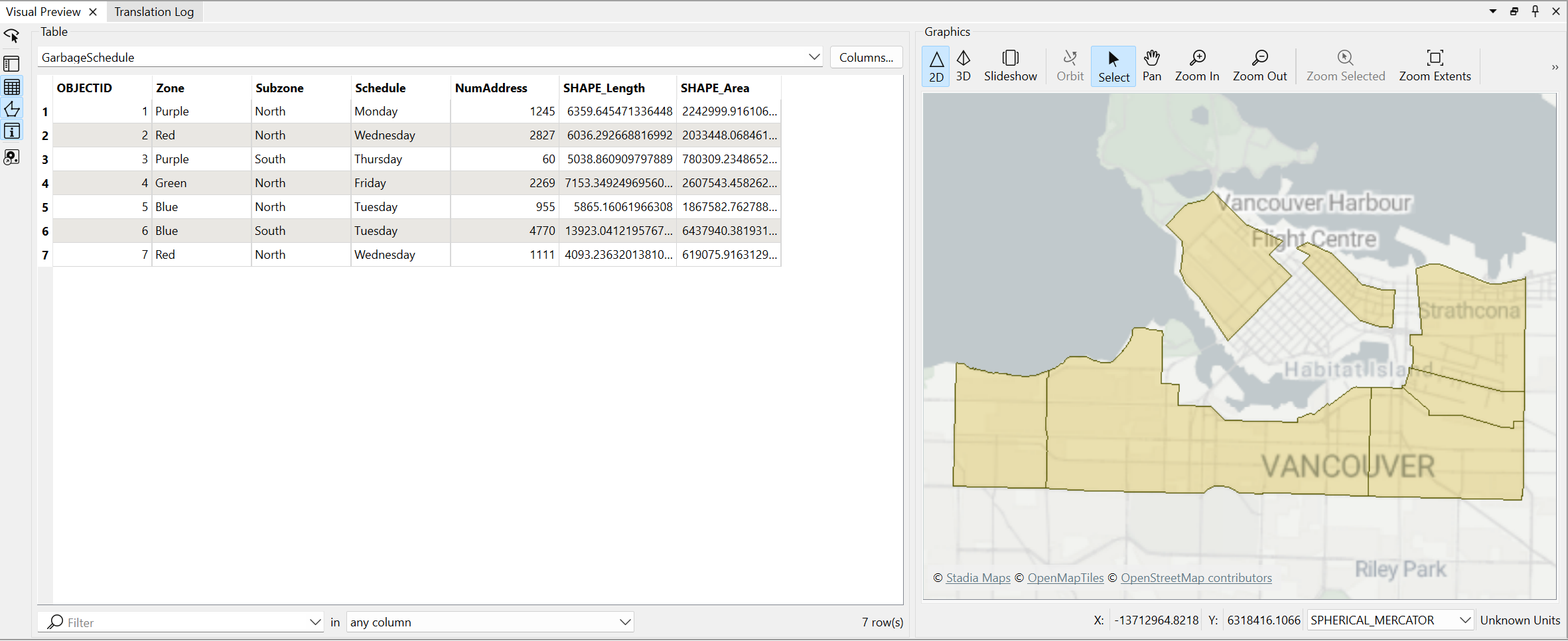Click the Columns... button
The height and width of the screenshot is (641, 1568).
point(866,57)
